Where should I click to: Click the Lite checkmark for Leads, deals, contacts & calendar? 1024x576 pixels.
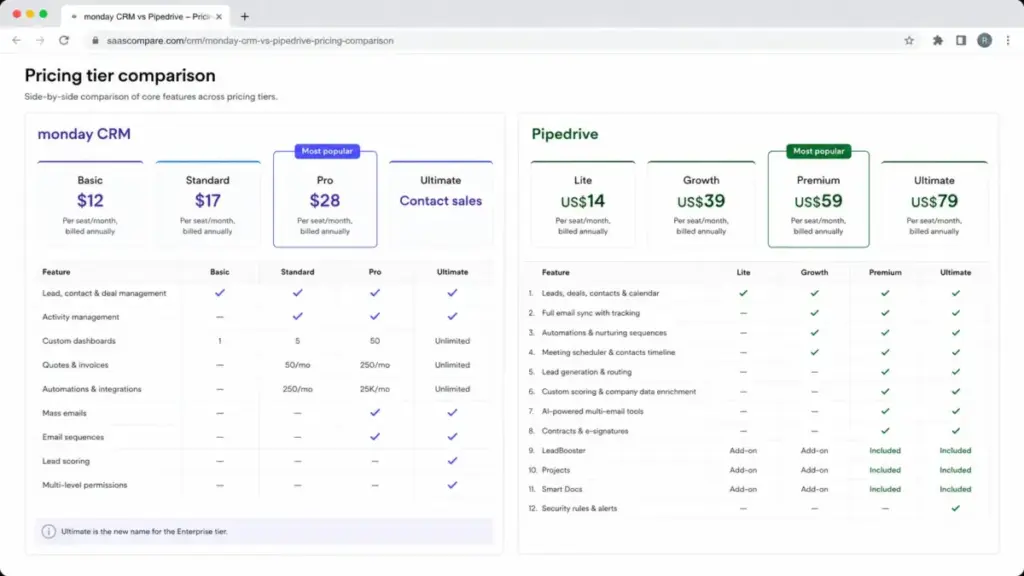pos(743,293)
